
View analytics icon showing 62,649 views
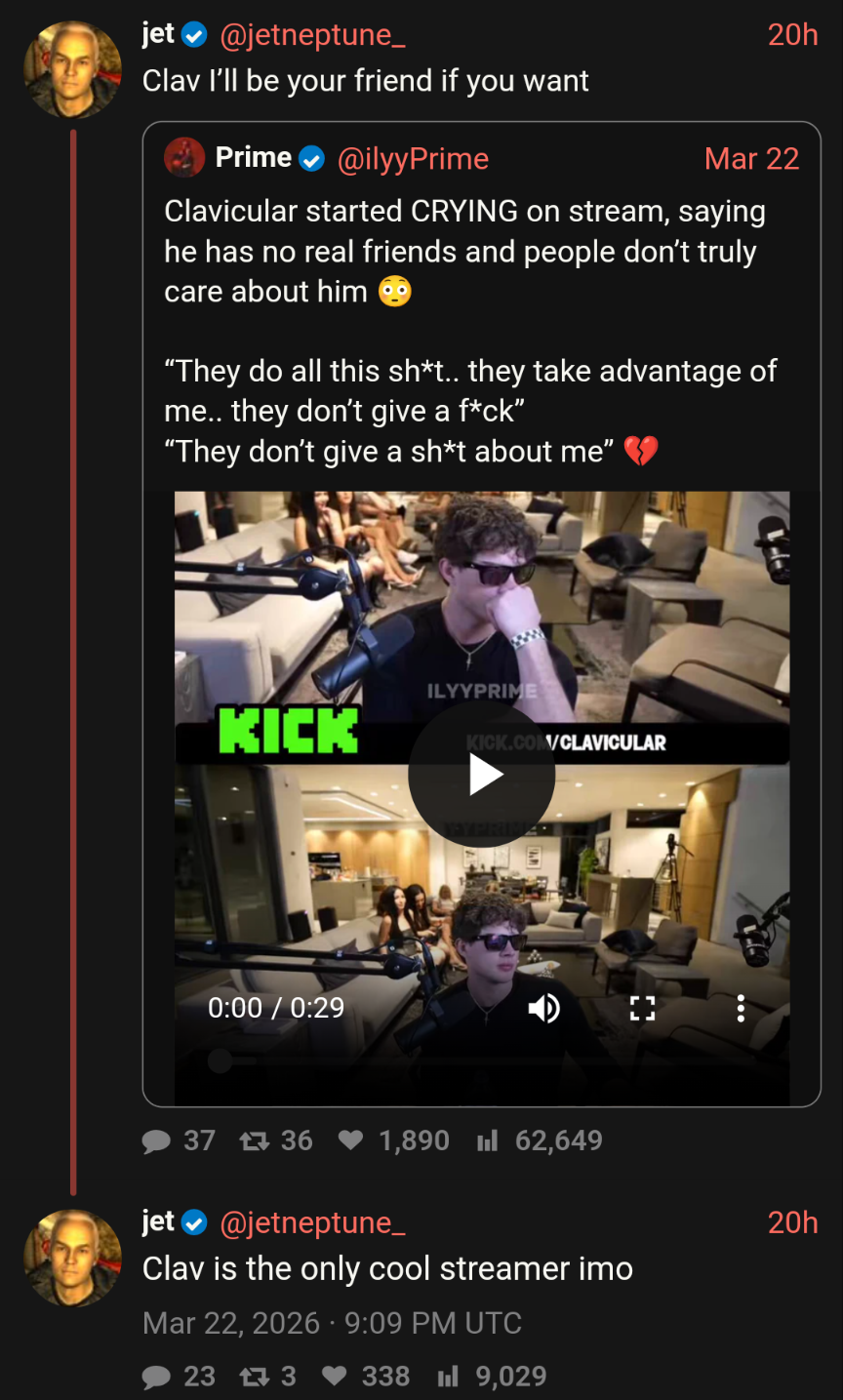point(487,1140)
